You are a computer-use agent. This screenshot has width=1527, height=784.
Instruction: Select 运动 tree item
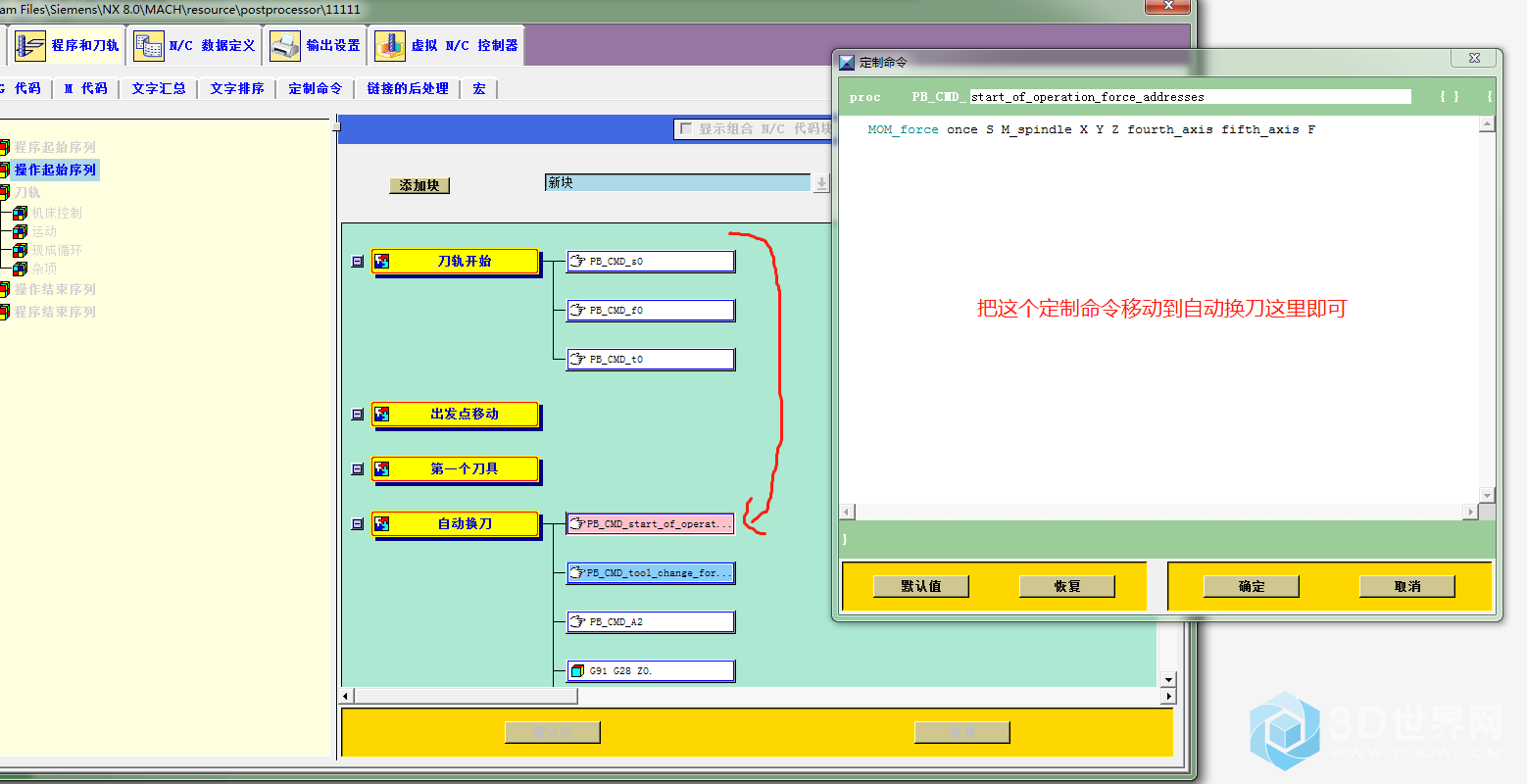click(x=44, y=231)
